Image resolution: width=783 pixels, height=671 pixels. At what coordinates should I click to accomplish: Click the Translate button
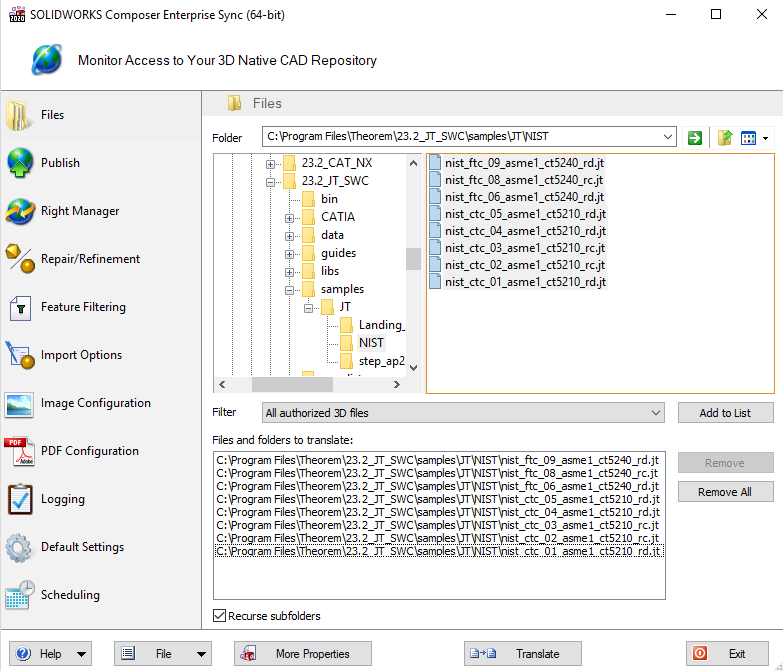[523, 654]
